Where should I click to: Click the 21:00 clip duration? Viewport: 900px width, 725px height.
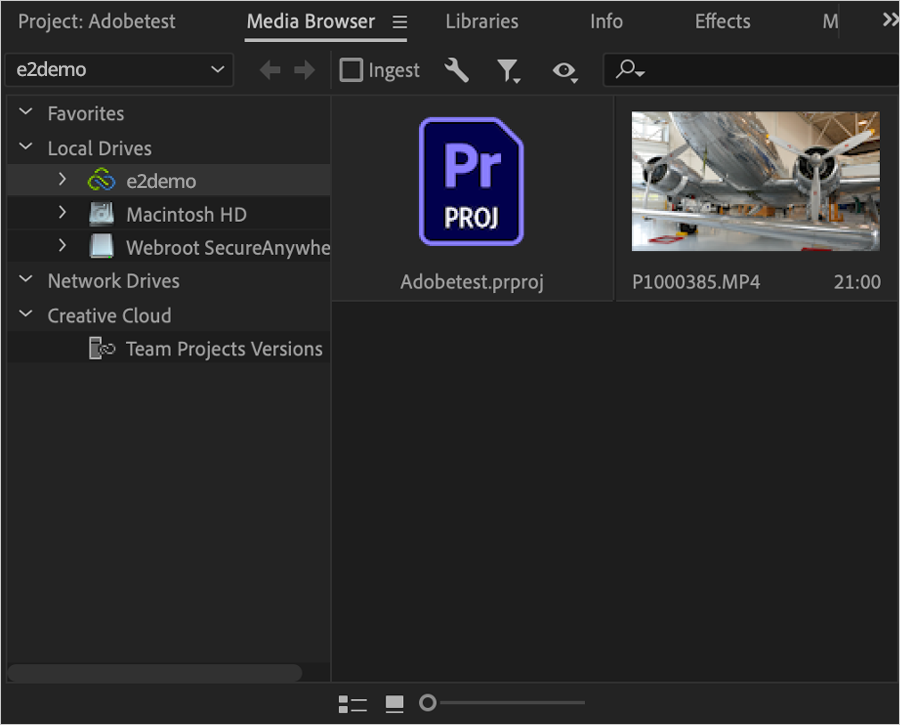click(x=857, y=282)
